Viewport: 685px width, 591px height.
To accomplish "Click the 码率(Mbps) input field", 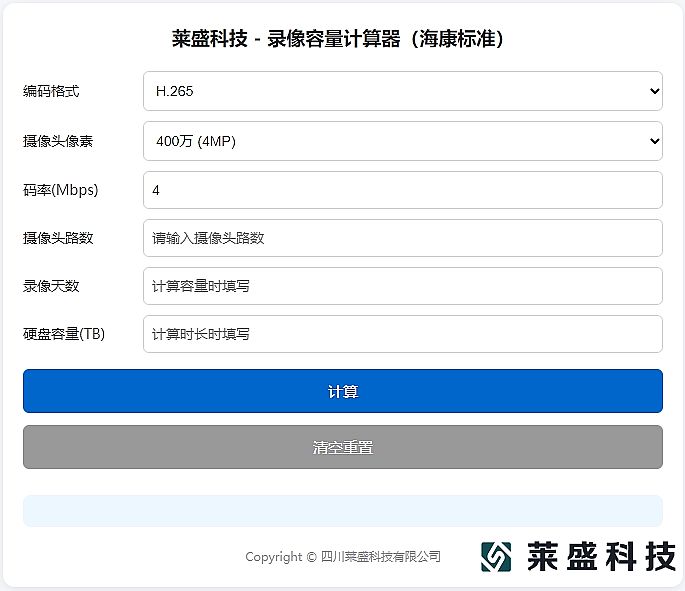I will click(403, 190).
